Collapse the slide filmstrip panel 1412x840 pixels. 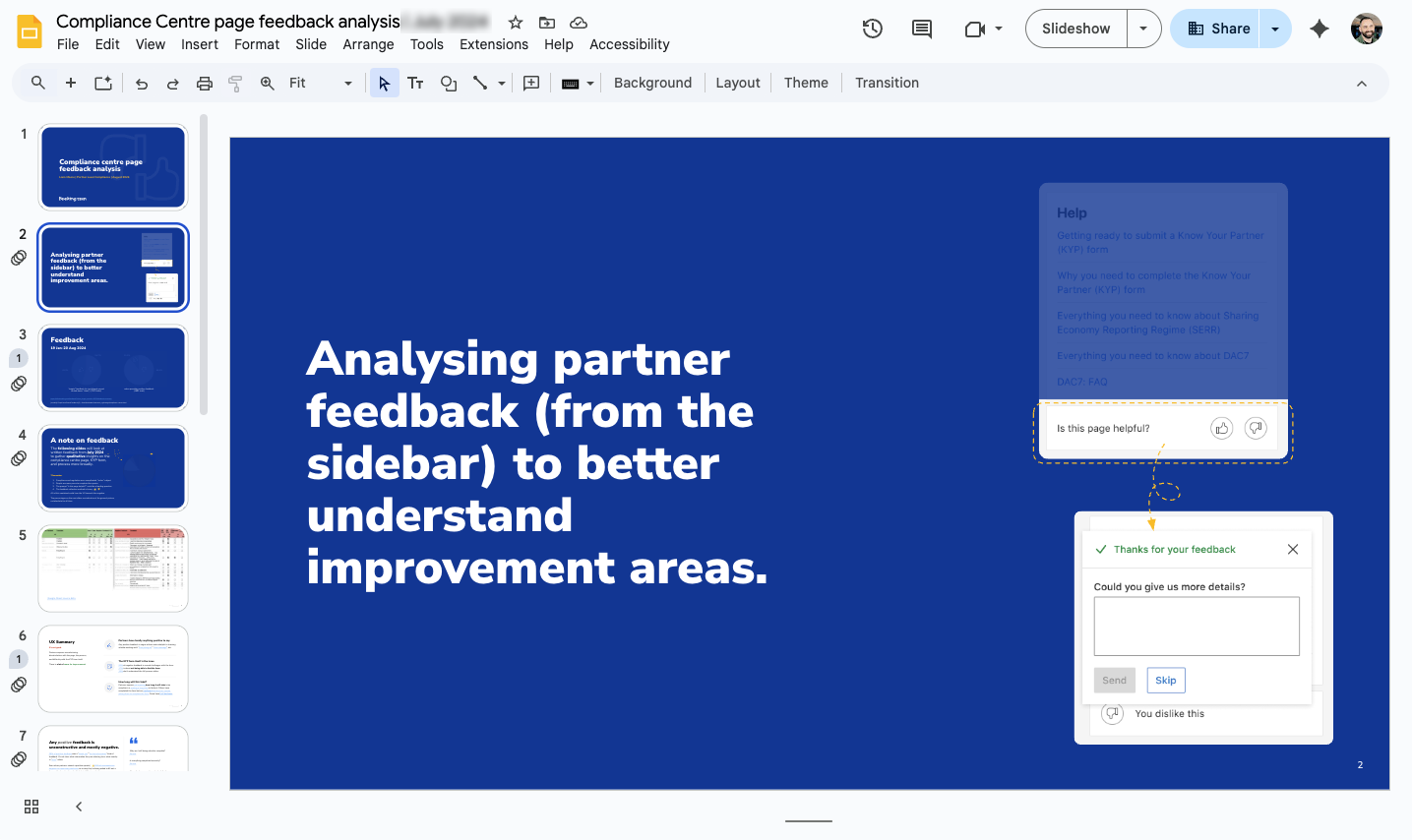tap(79, 806)
